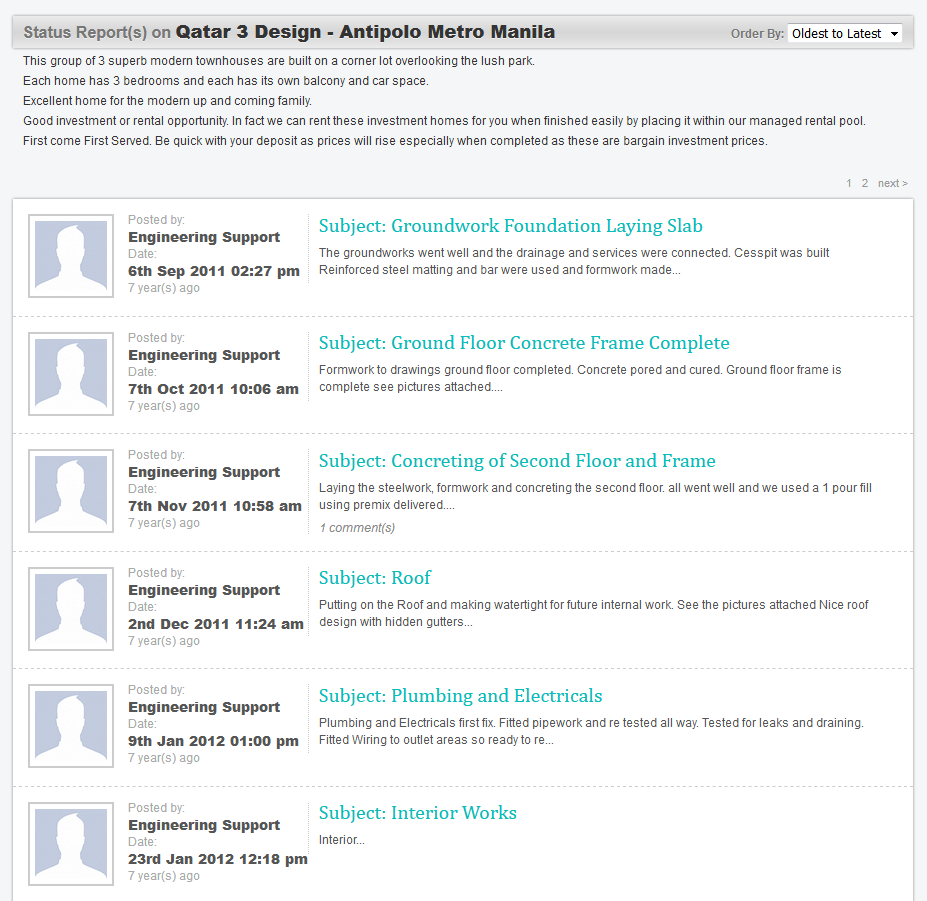Open Ground Floor Concrete Frame Complete report
The width and height of the screenshot is (927, 901).
tap(524, 343)
